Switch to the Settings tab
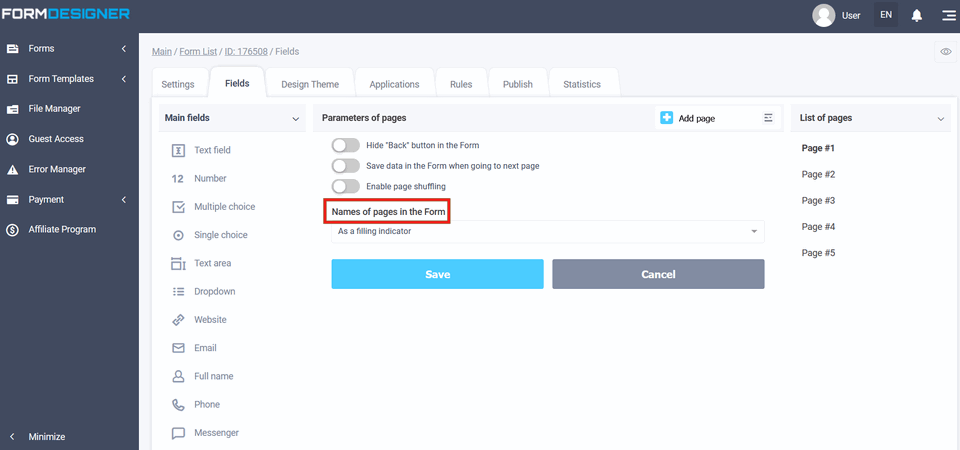 178,84
